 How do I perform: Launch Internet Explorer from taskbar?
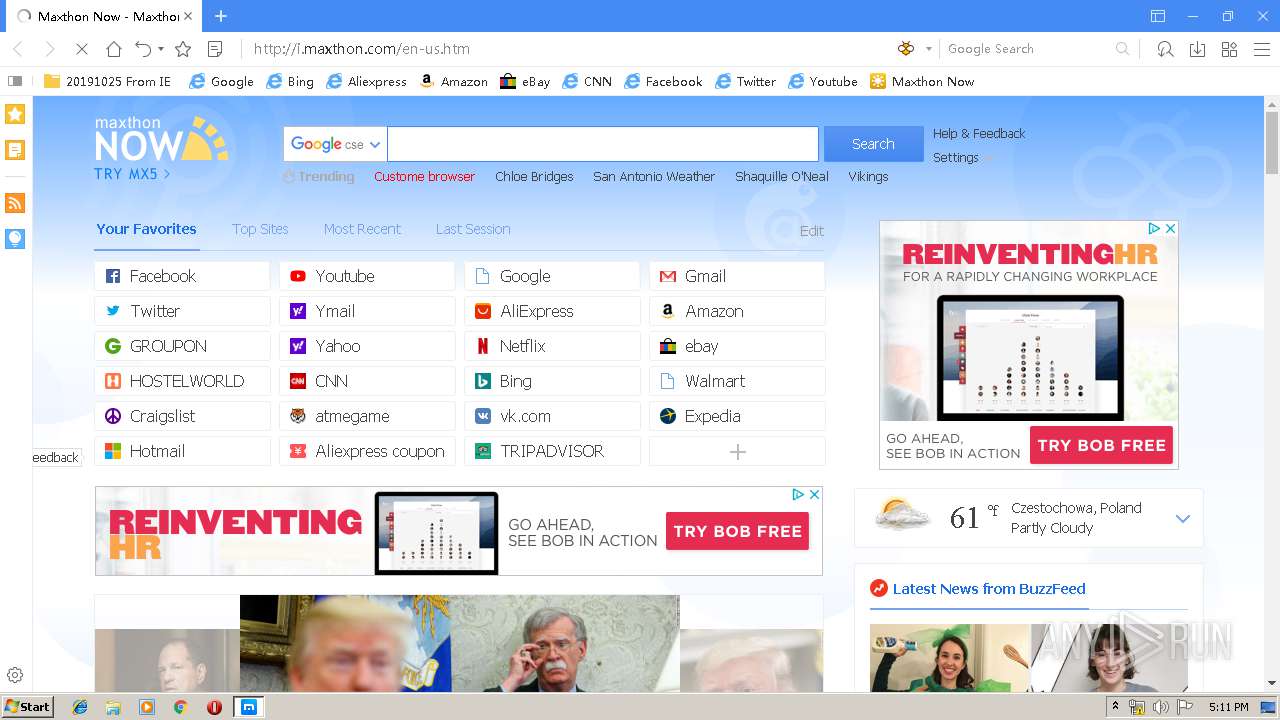coord(80,707)
